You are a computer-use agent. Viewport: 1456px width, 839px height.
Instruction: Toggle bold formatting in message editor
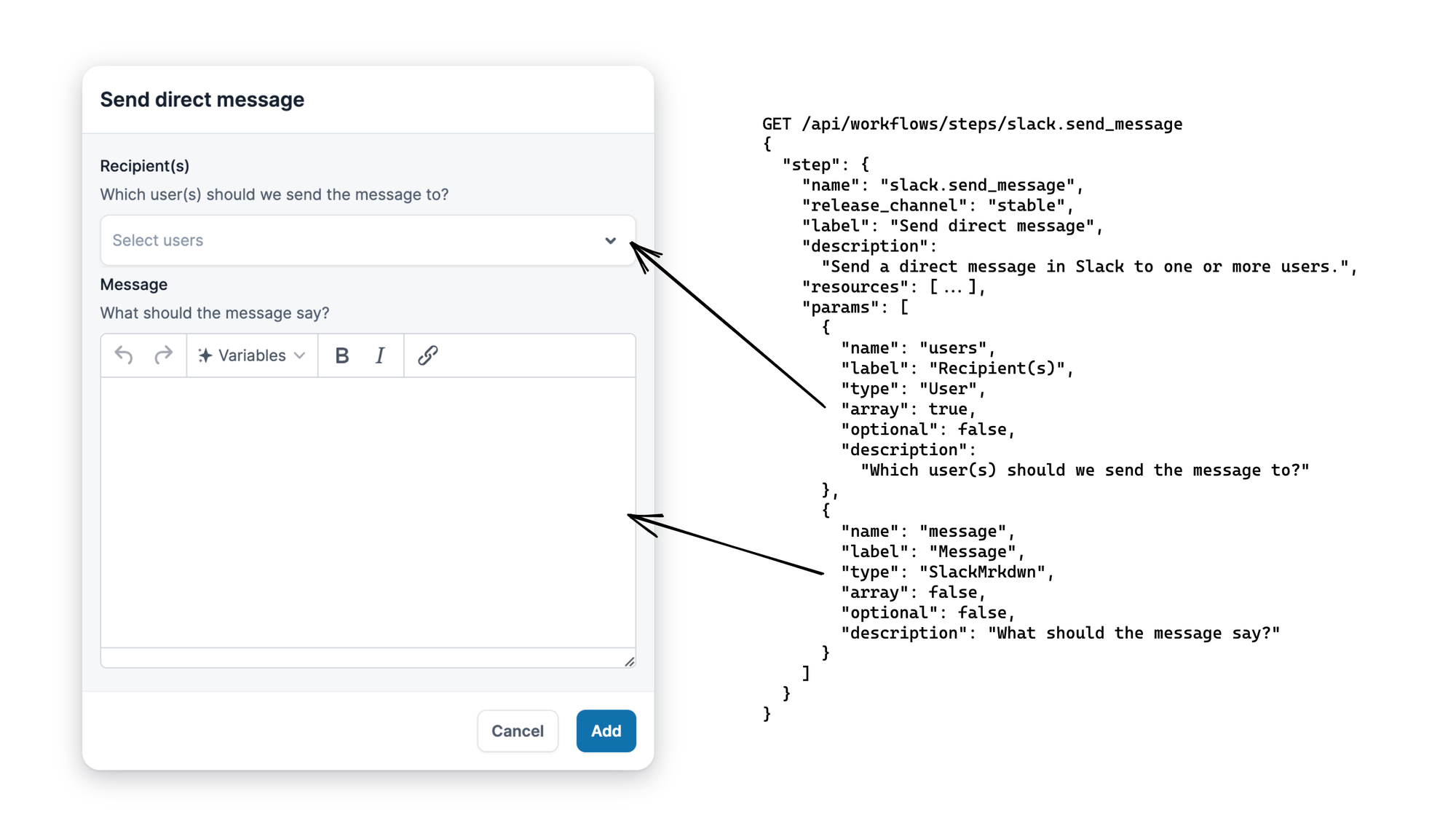click(x=341, y=355)
